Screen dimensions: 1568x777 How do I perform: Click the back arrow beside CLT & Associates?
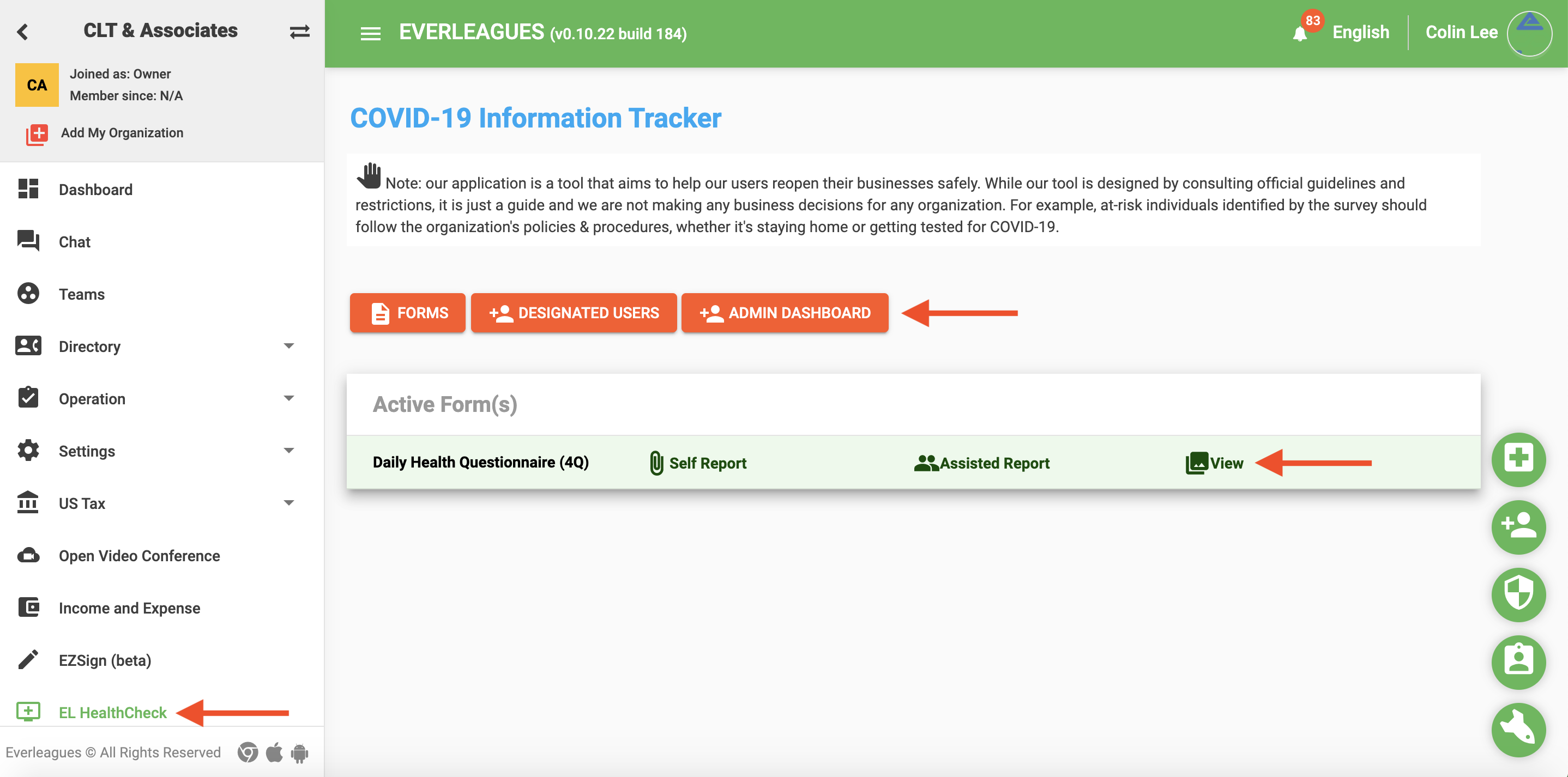[23, 32]
